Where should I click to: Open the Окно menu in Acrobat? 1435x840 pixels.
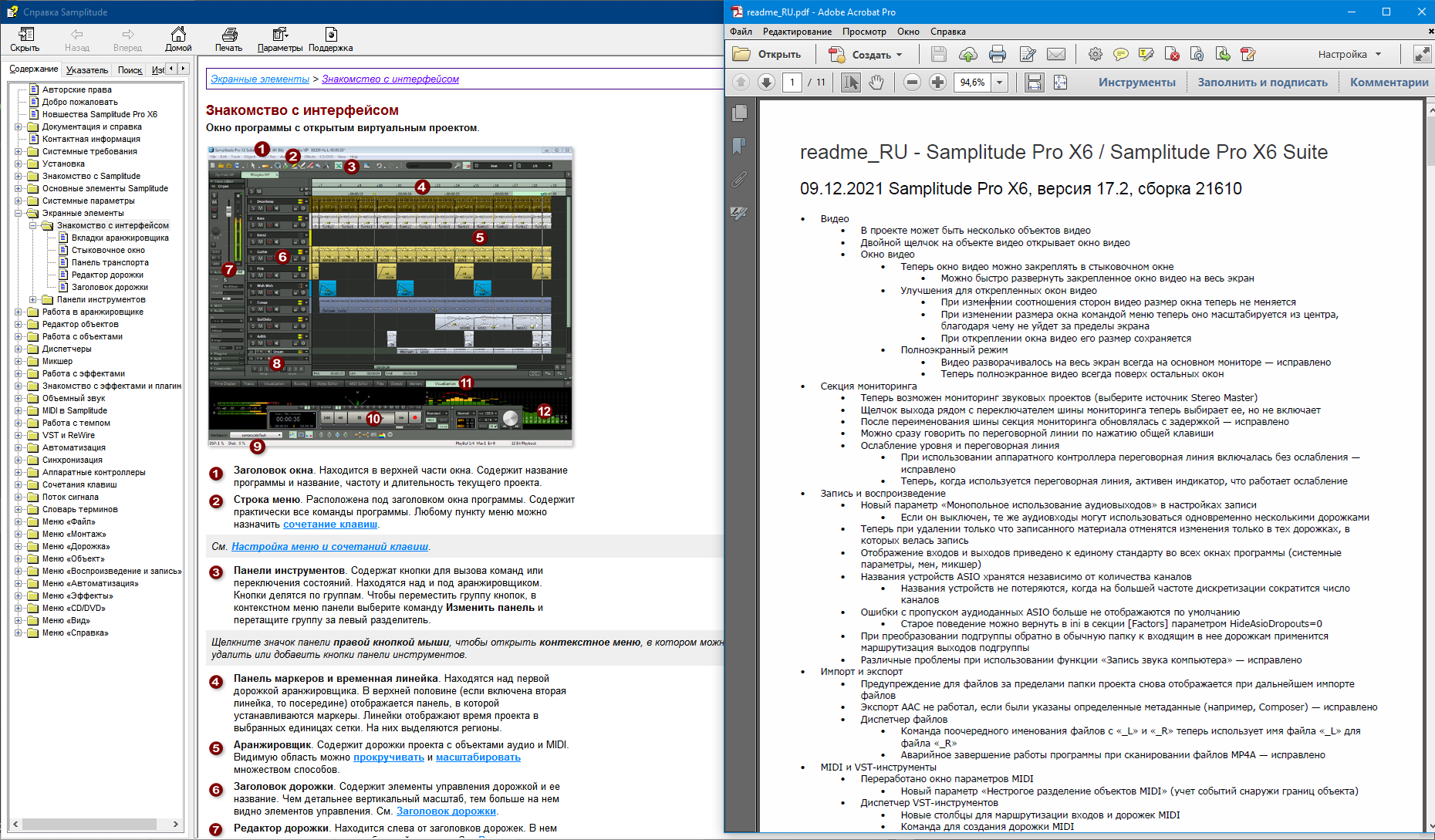pyautogui.click(x=908, y=32)
